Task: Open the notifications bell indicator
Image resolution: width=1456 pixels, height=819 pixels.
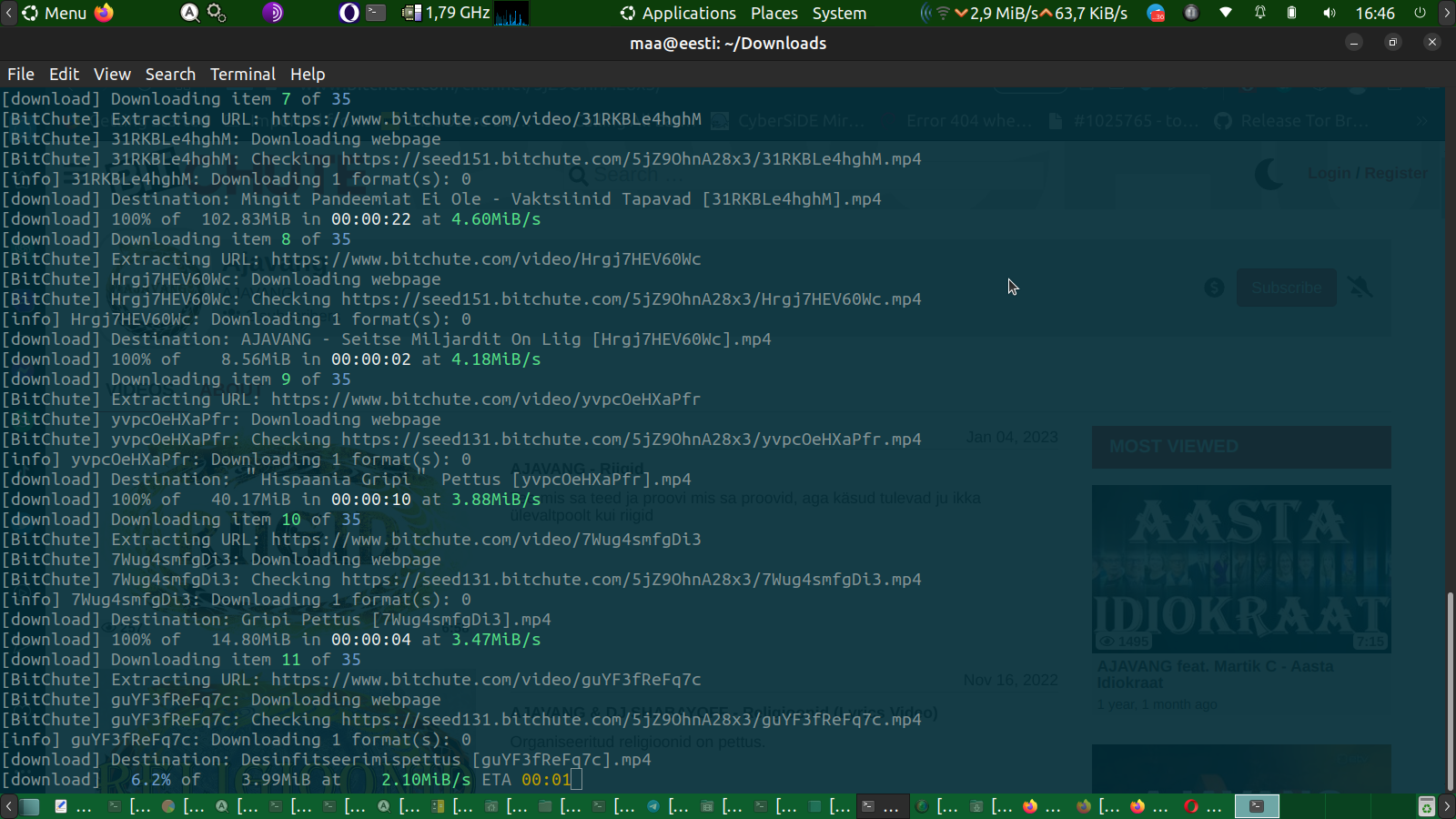Action: [x=1260, y=13]
